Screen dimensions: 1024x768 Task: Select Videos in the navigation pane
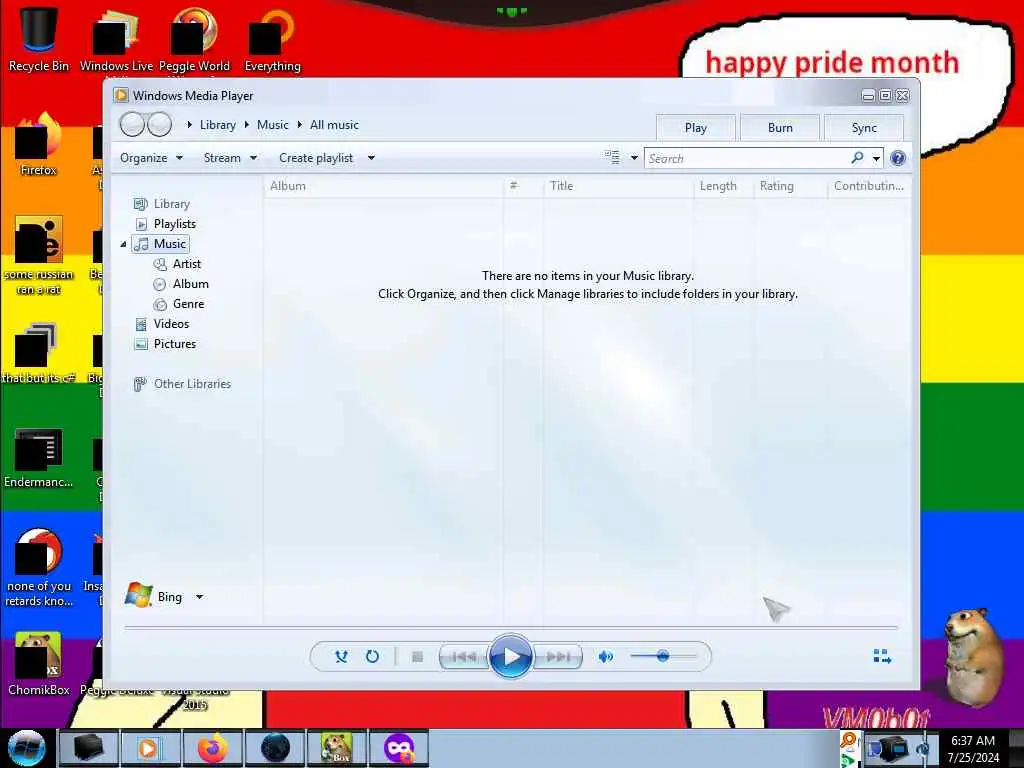(161, 324)
